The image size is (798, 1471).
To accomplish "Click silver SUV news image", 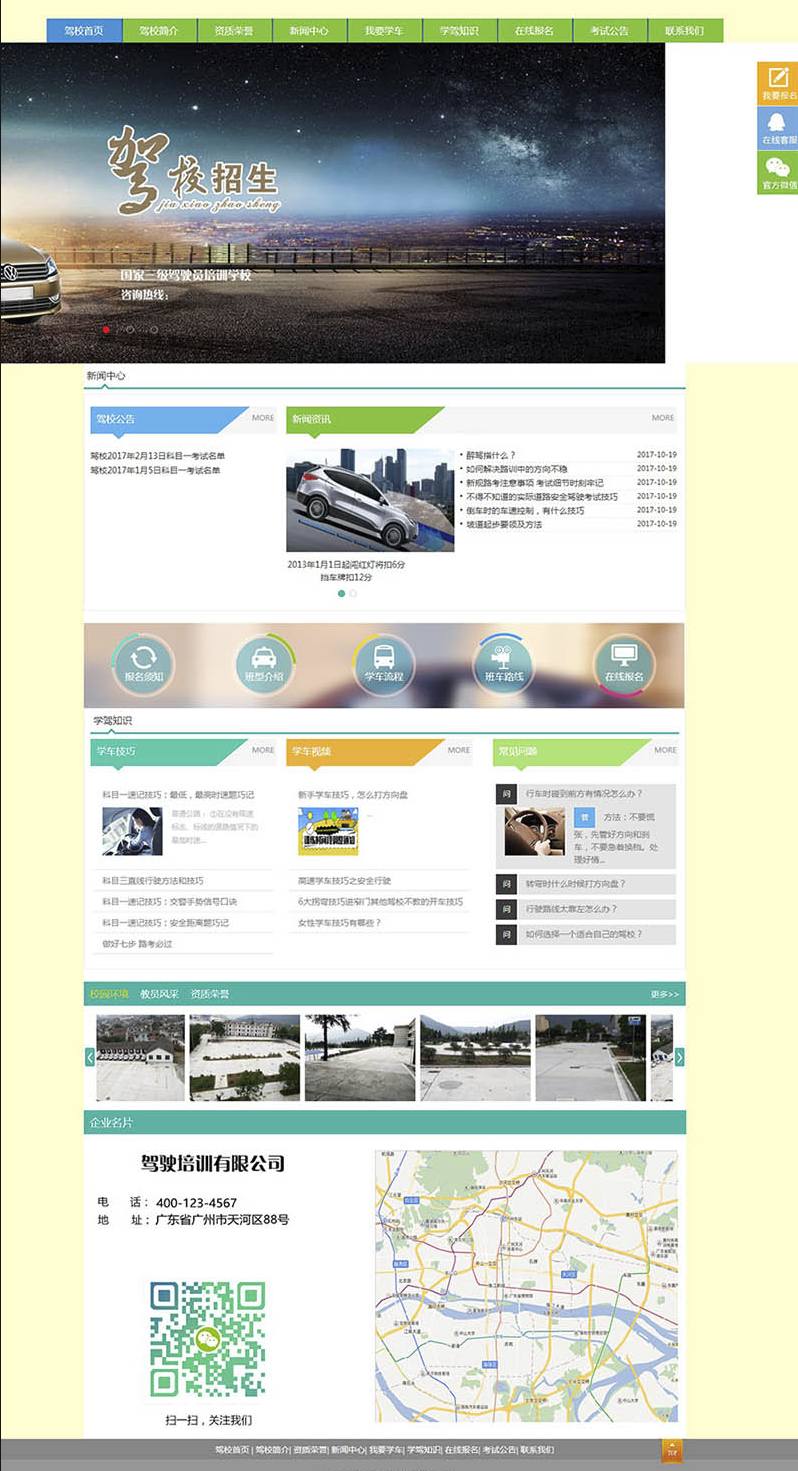I will click(x=370, y=500).
